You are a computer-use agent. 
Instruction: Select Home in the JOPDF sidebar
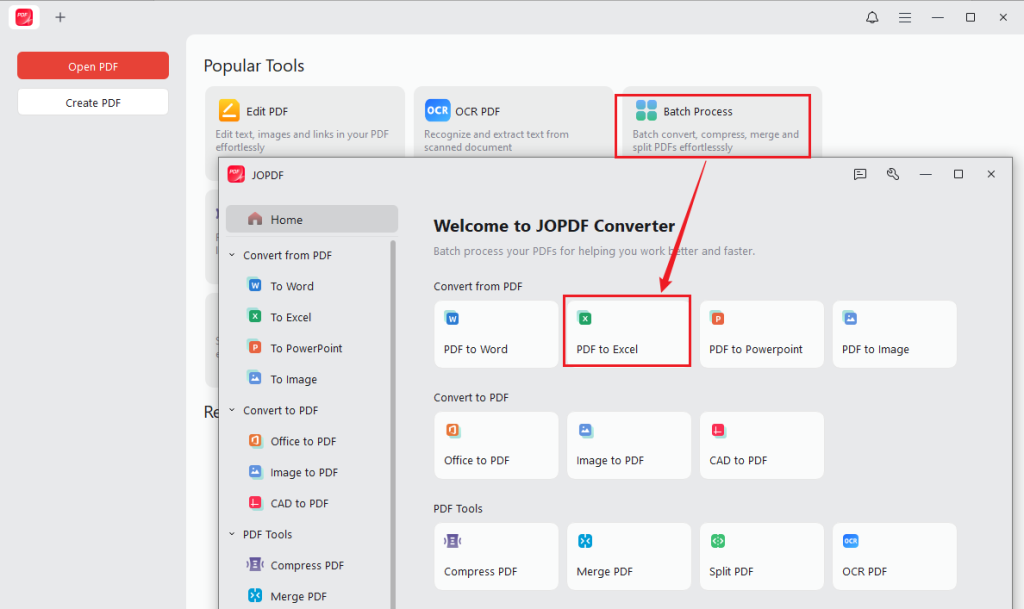(x=312, y=219)
